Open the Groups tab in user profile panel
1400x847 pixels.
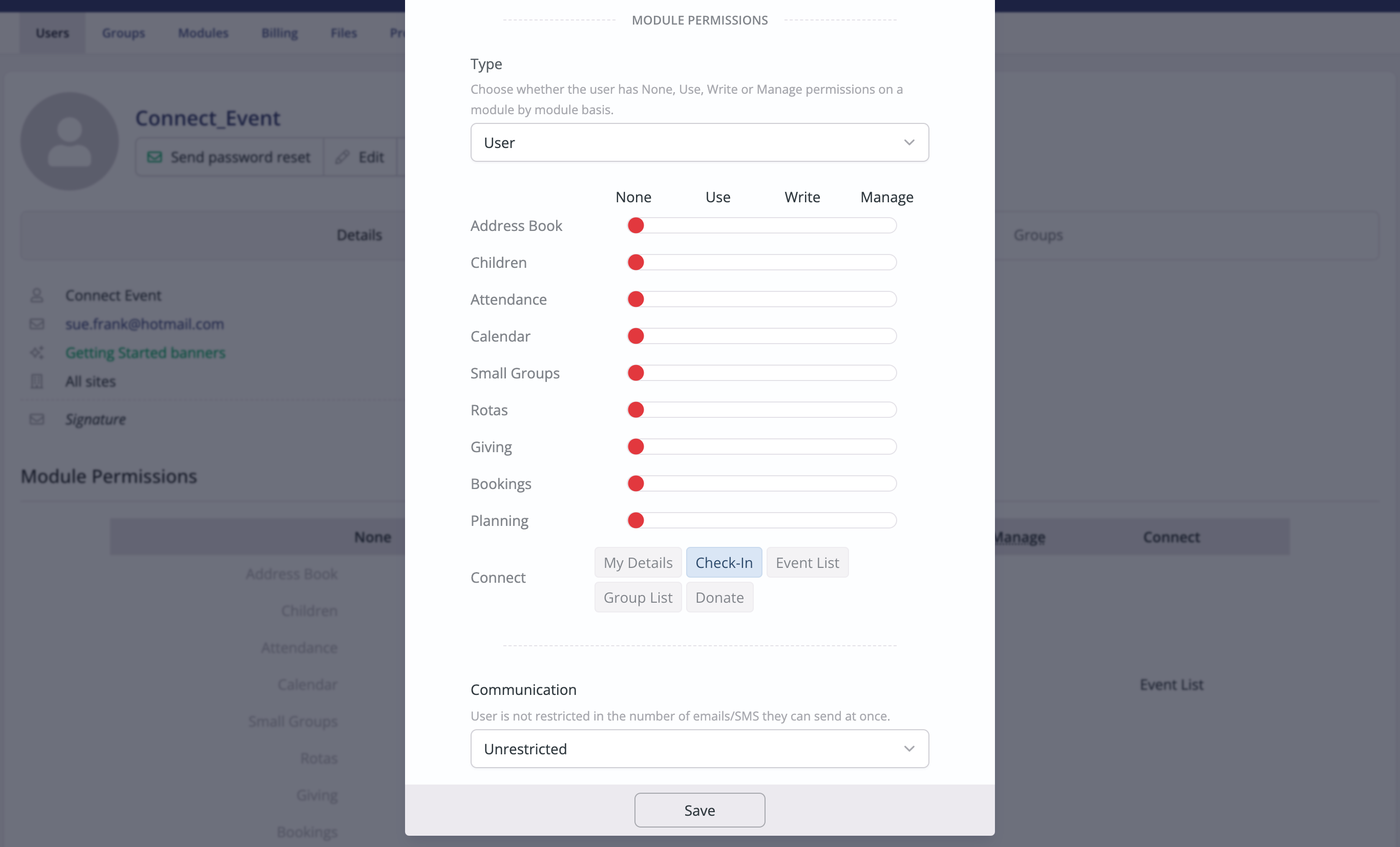pos(1038,235)
